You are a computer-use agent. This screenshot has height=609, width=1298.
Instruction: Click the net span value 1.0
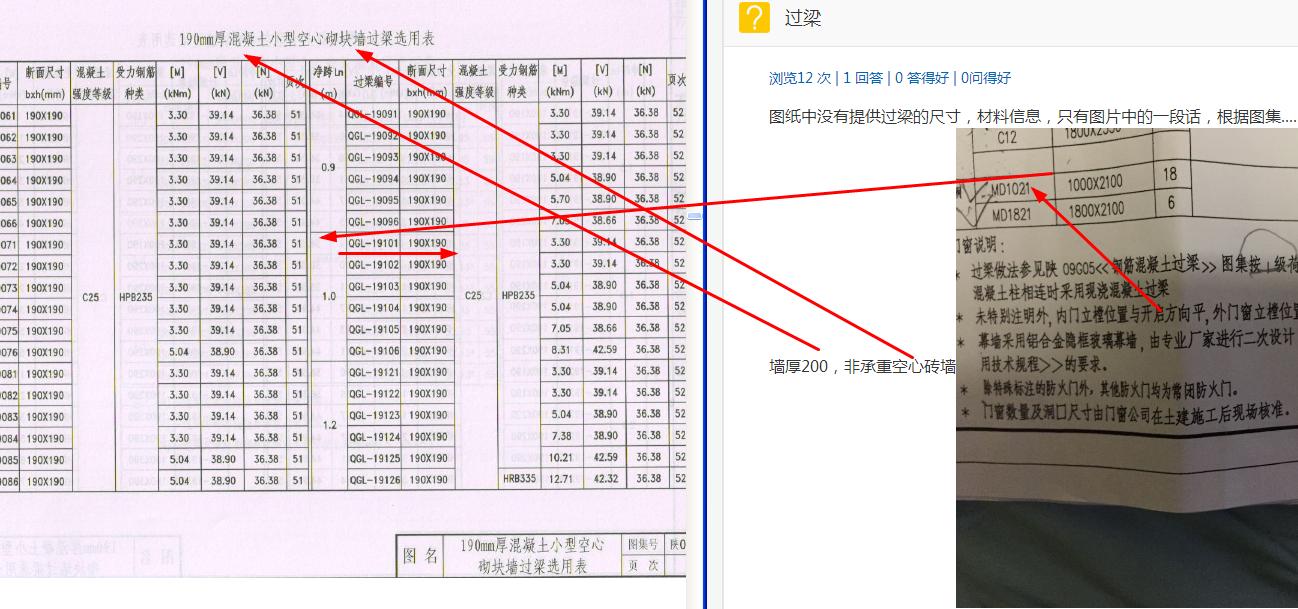328,296
